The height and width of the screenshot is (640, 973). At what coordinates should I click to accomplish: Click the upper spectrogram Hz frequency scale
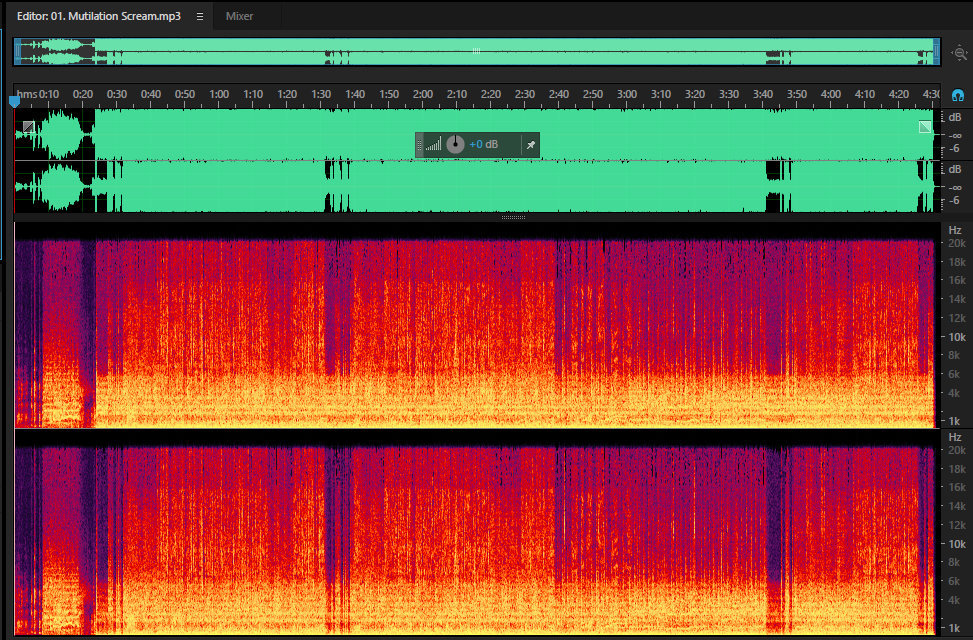(x=956, y=325)
